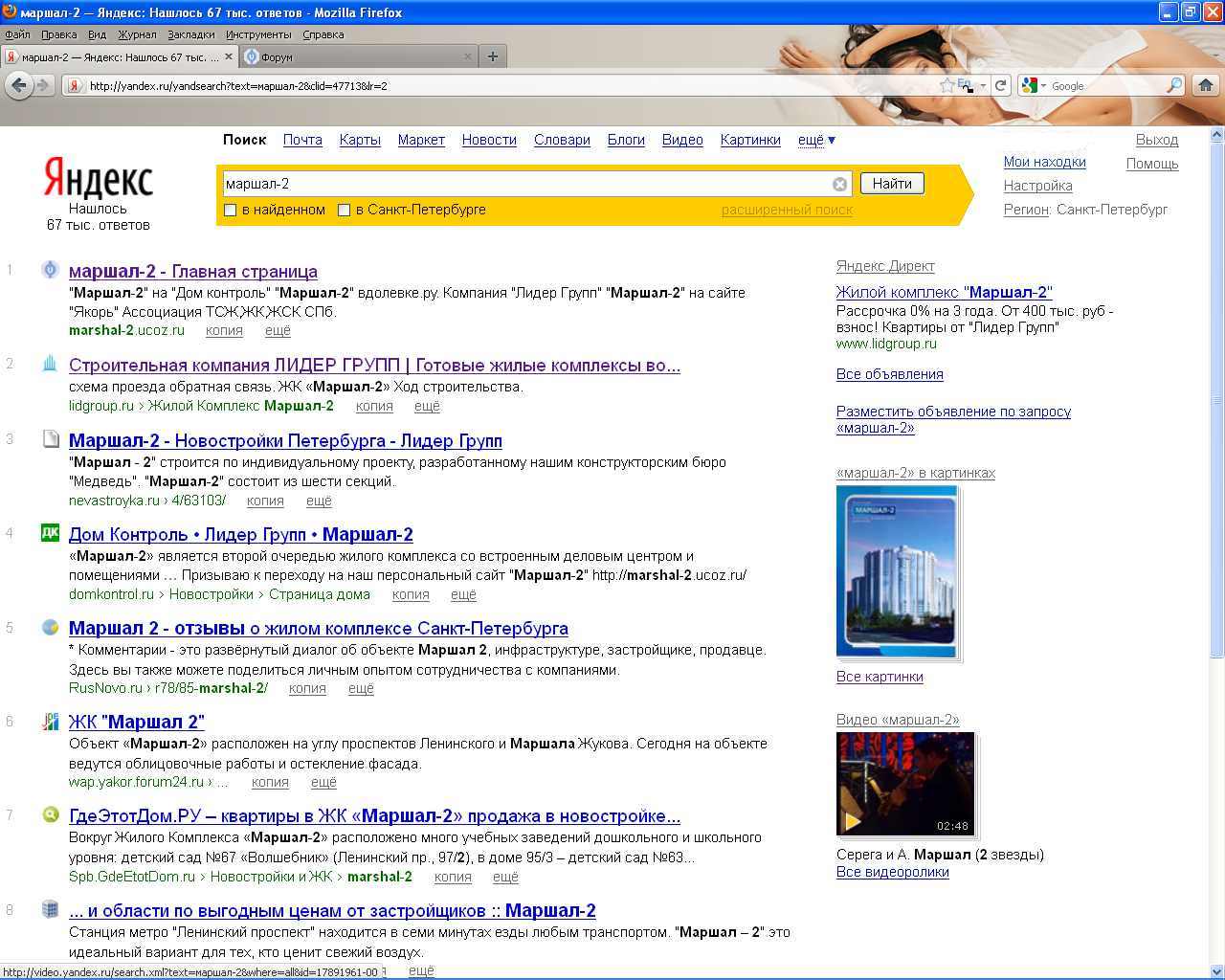Image resolution: width=1225 pixels, height=980 pixels.
Task: Open the Вид menu
Action: (97, 34)
